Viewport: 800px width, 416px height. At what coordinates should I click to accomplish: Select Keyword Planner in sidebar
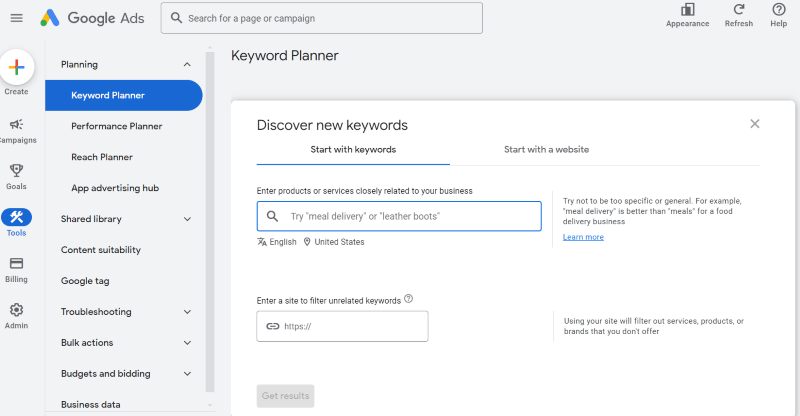coord(123,95)
